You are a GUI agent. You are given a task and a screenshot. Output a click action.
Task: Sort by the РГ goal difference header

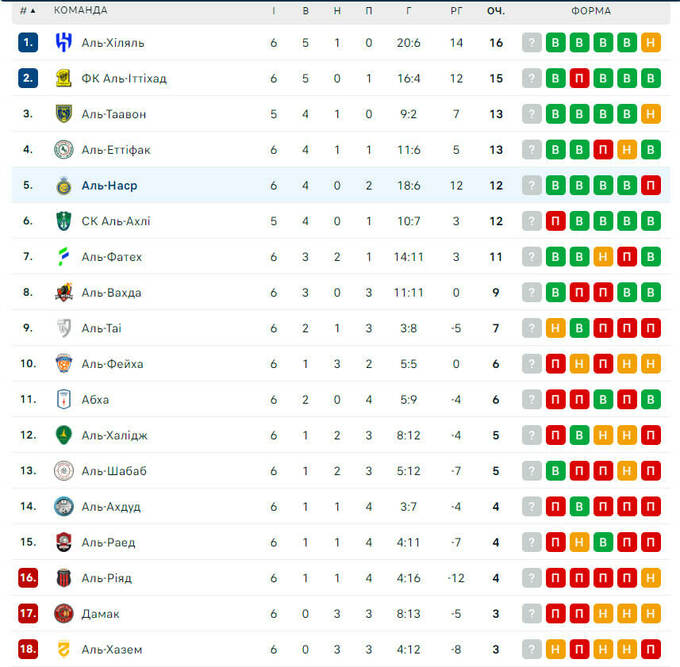(x=456, y=11)
